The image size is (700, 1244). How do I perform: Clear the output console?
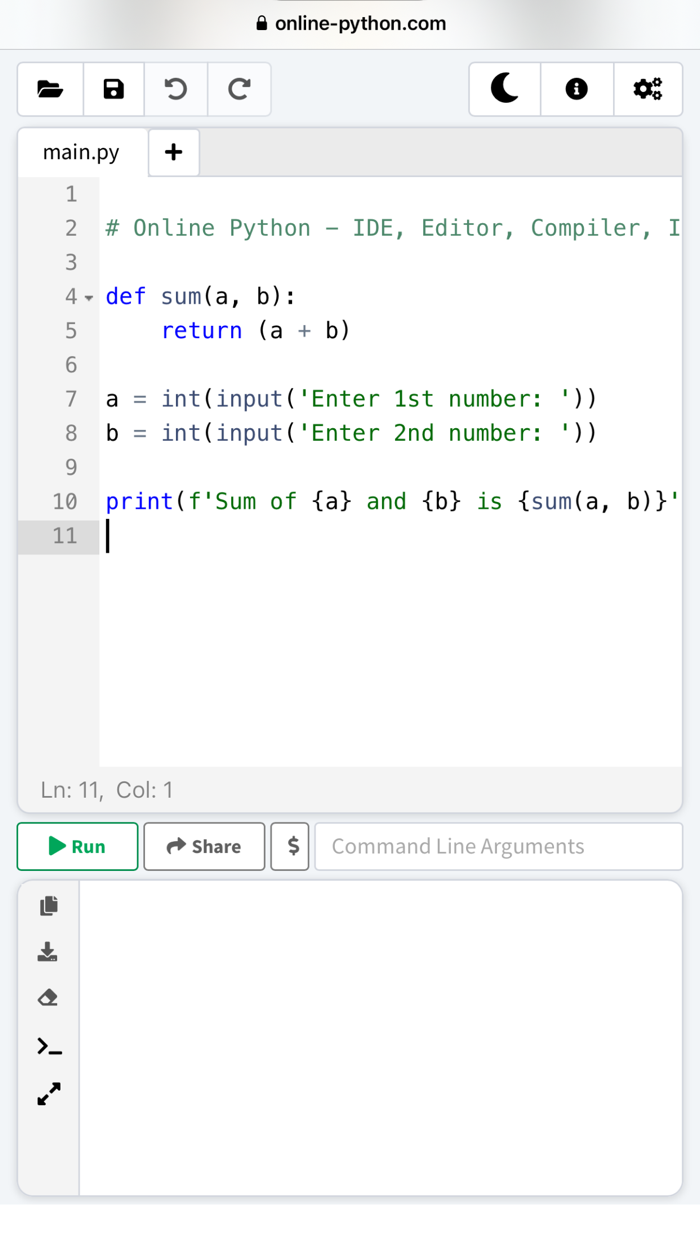pyautogui.click(x=47, y=997)
